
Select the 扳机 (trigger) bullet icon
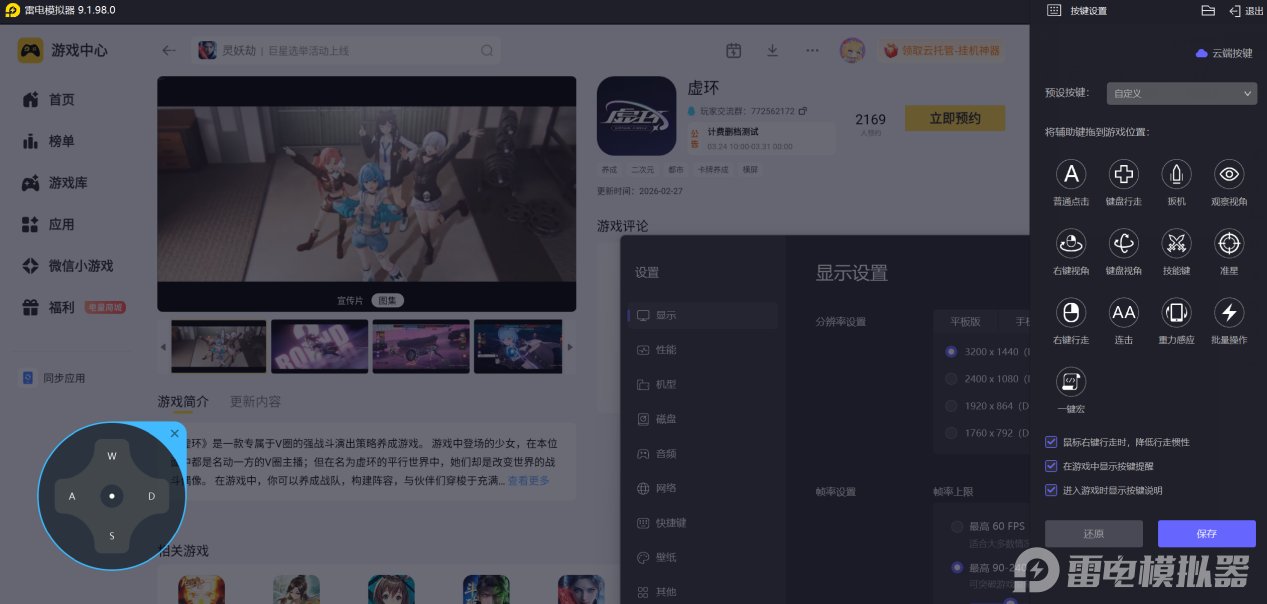[1176, 174]
